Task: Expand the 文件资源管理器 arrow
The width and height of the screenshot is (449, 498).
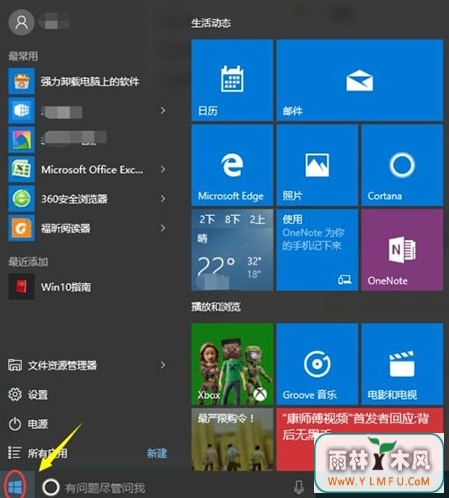Action: [x=163, y=365]
